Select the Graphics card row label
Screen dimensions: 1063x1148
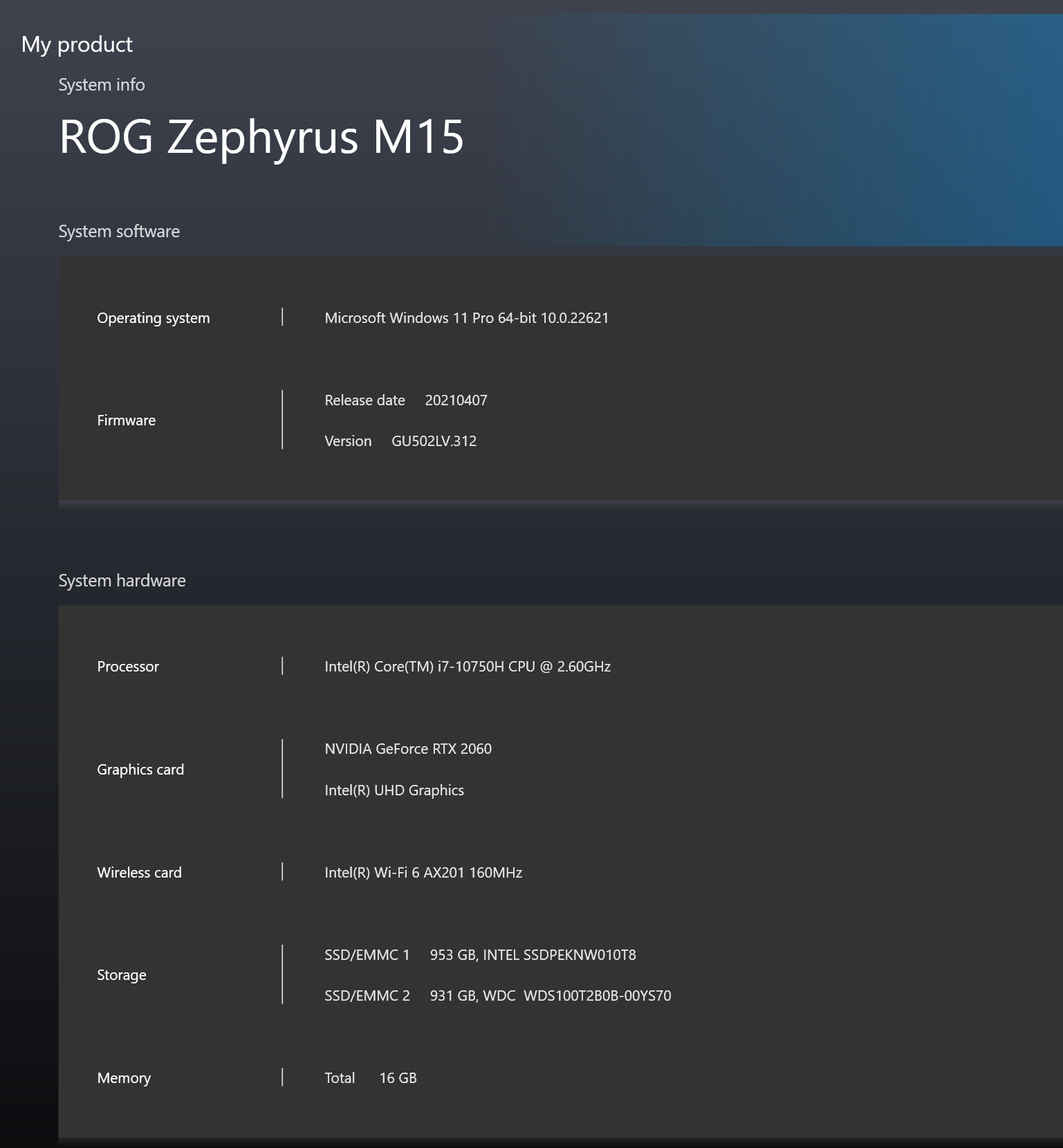point(140,770)
